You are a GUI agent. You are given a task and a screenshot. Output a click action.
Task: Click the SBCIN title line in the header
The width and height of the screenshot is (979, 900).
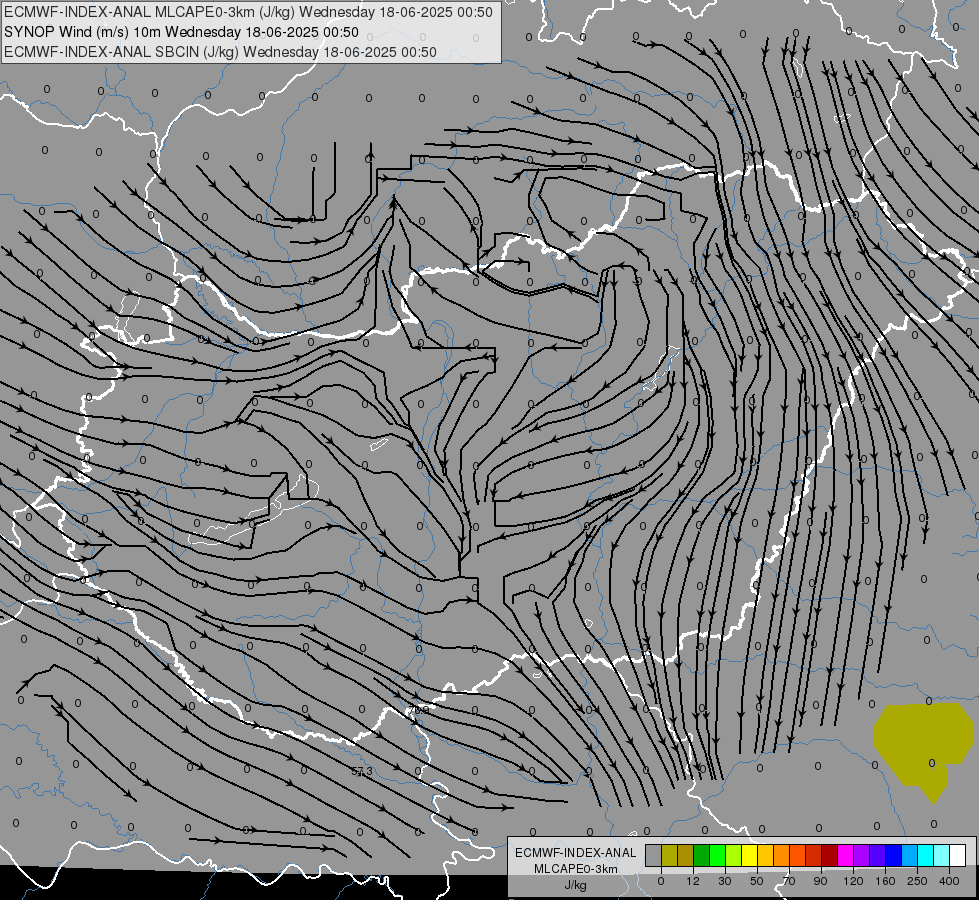tap(220, 52)
